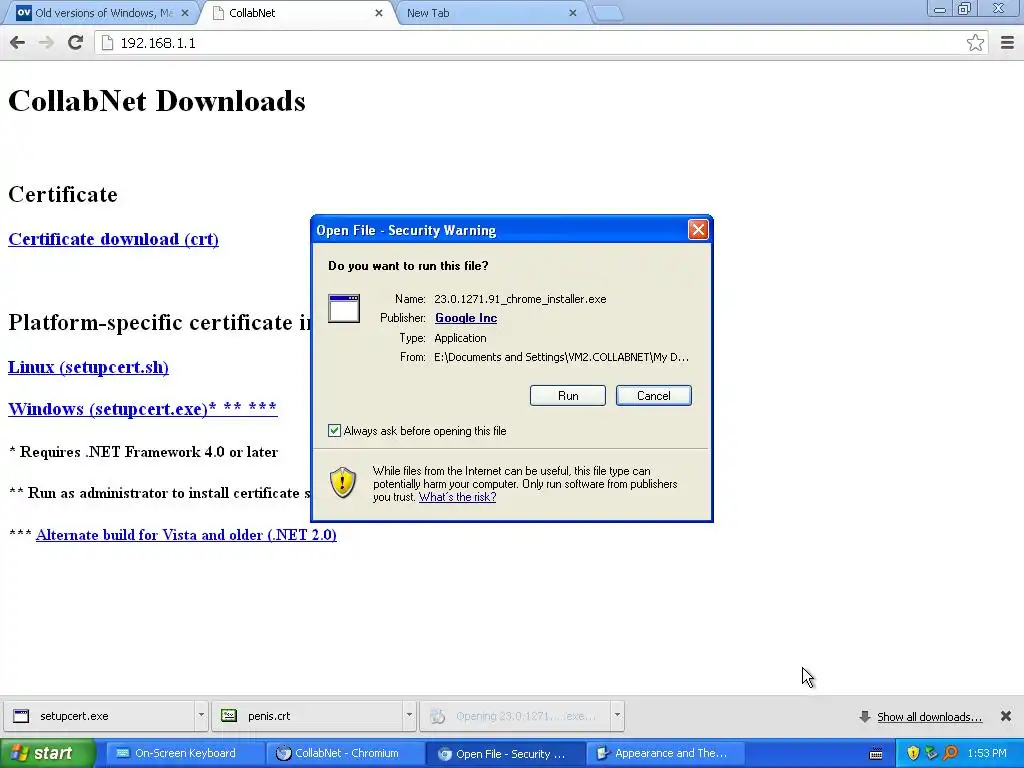
Task: Click Run to launch the installer
Action: (568, 396)
